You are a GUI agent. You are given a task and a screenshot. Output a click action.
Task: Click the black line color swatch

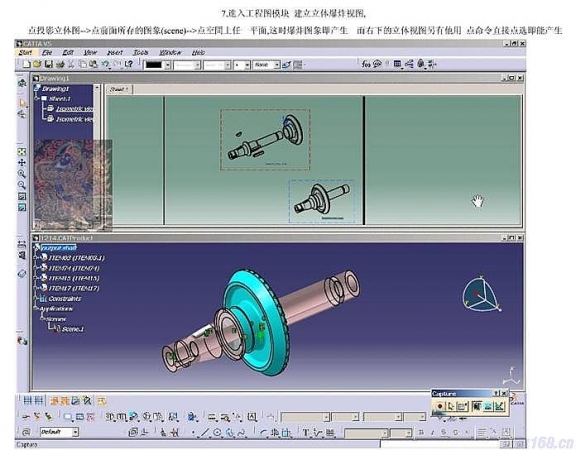154,65
